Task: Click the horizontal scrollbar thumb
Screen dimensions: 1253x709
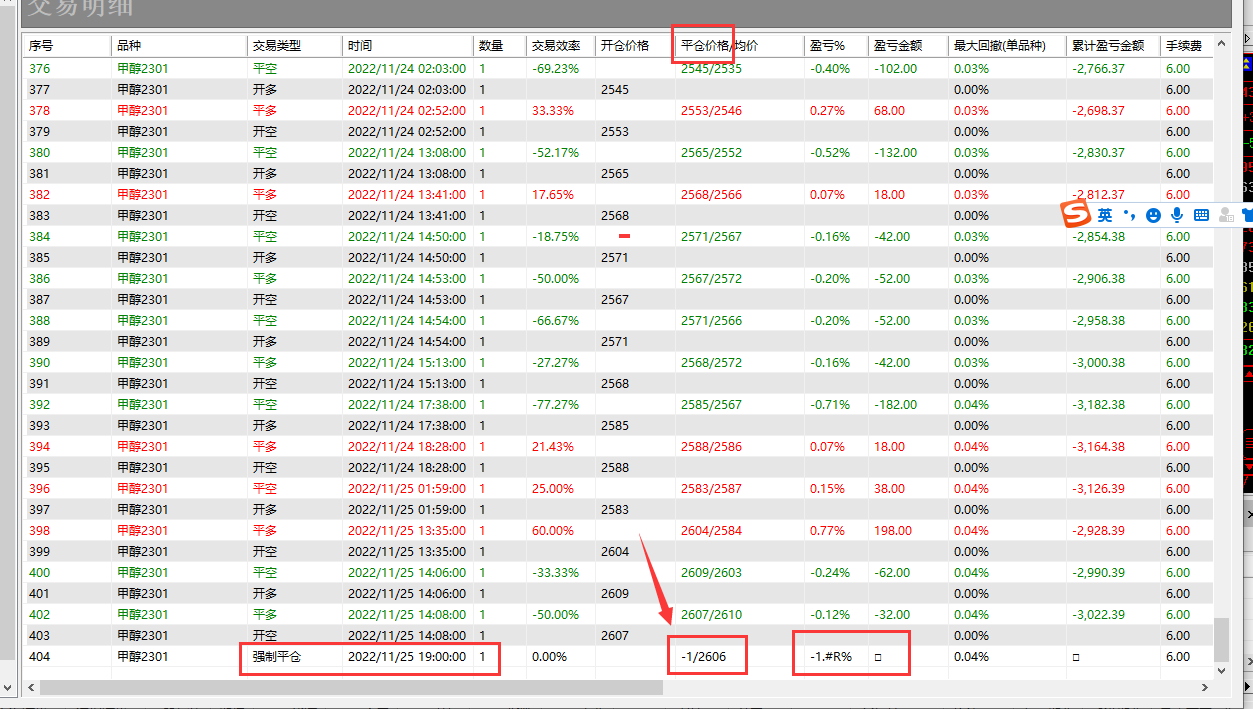Action: (350, 688)
